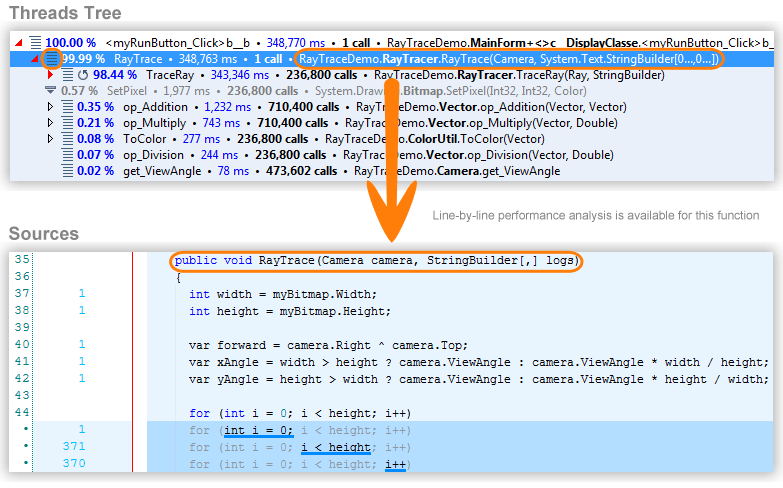The height and width of the screenshot is (488, 783).
Task: Click the lines icon beside op_Division 0.07 %
Action: (66, 155)
